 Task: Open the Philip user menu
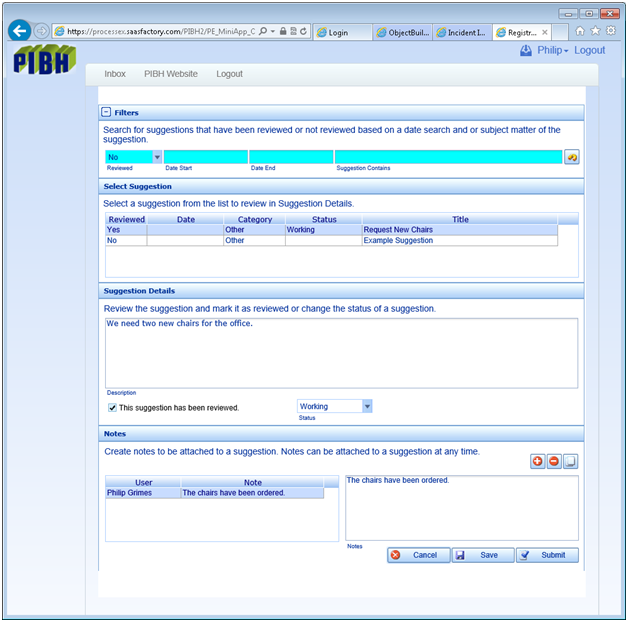point(553,50)
